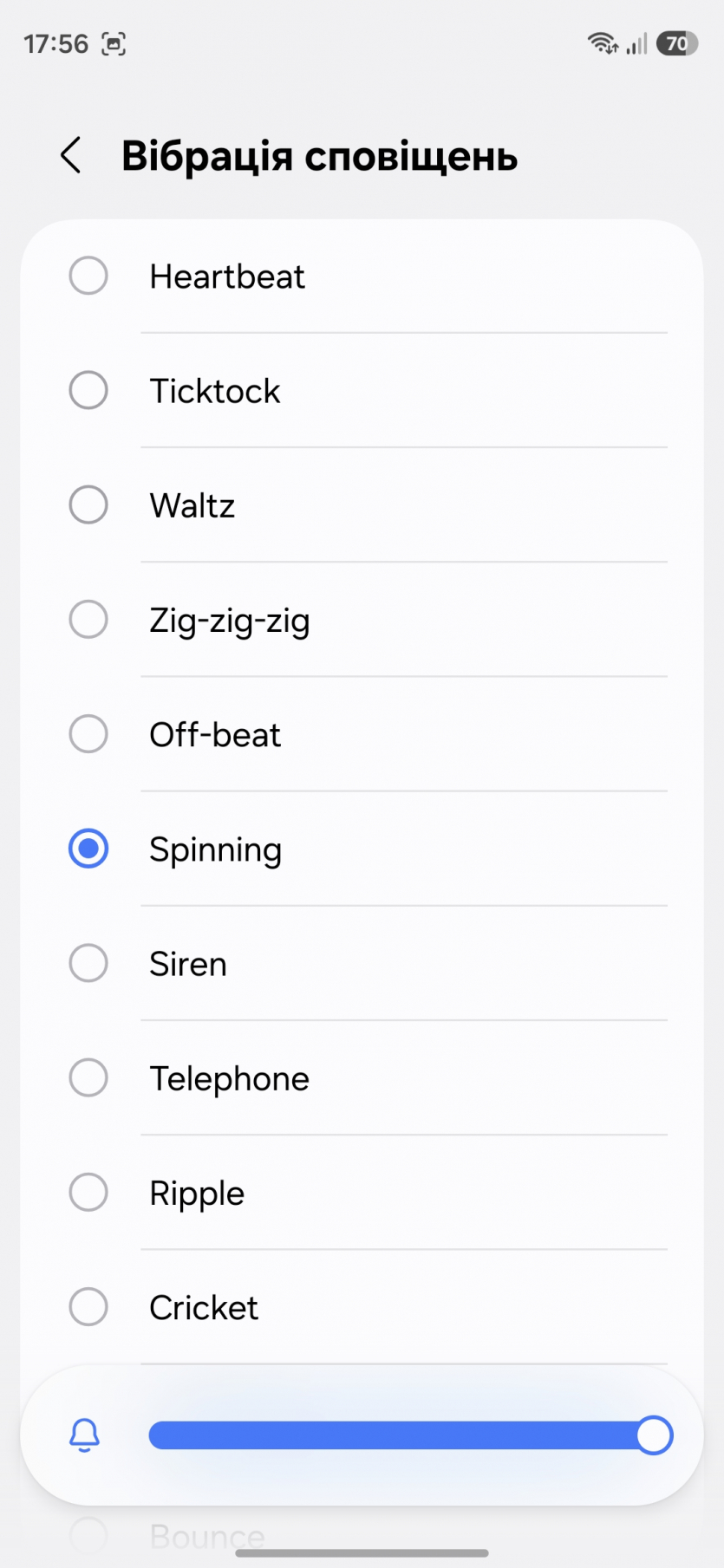
Task: Choose the Ripple vibration pattern
Action: [88, 1193]
